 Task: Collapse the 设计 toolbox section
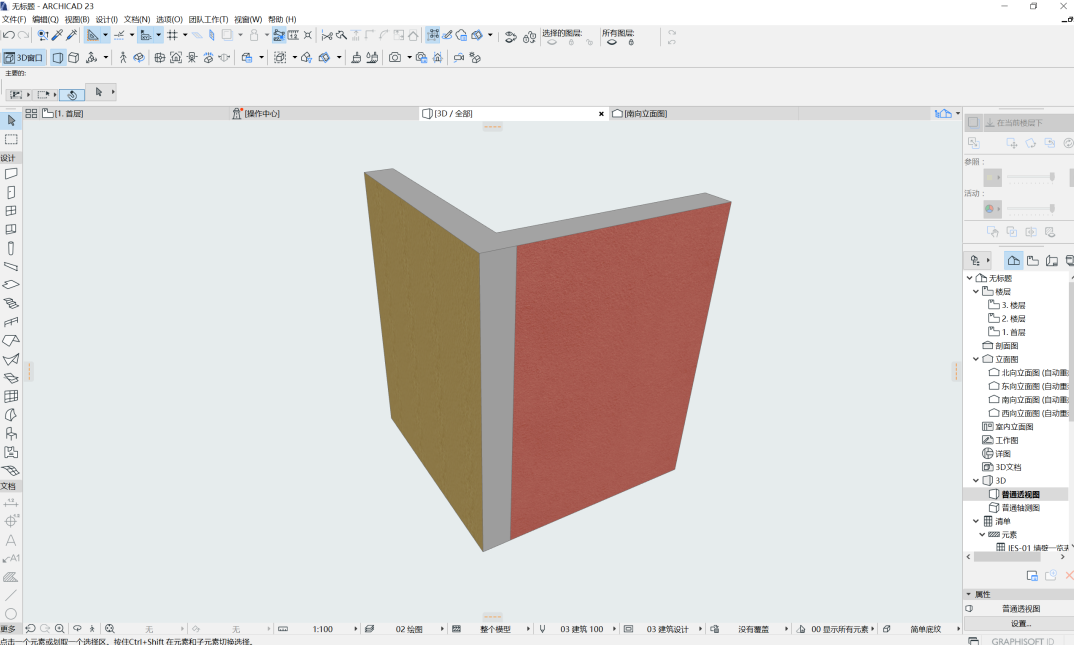11,157
